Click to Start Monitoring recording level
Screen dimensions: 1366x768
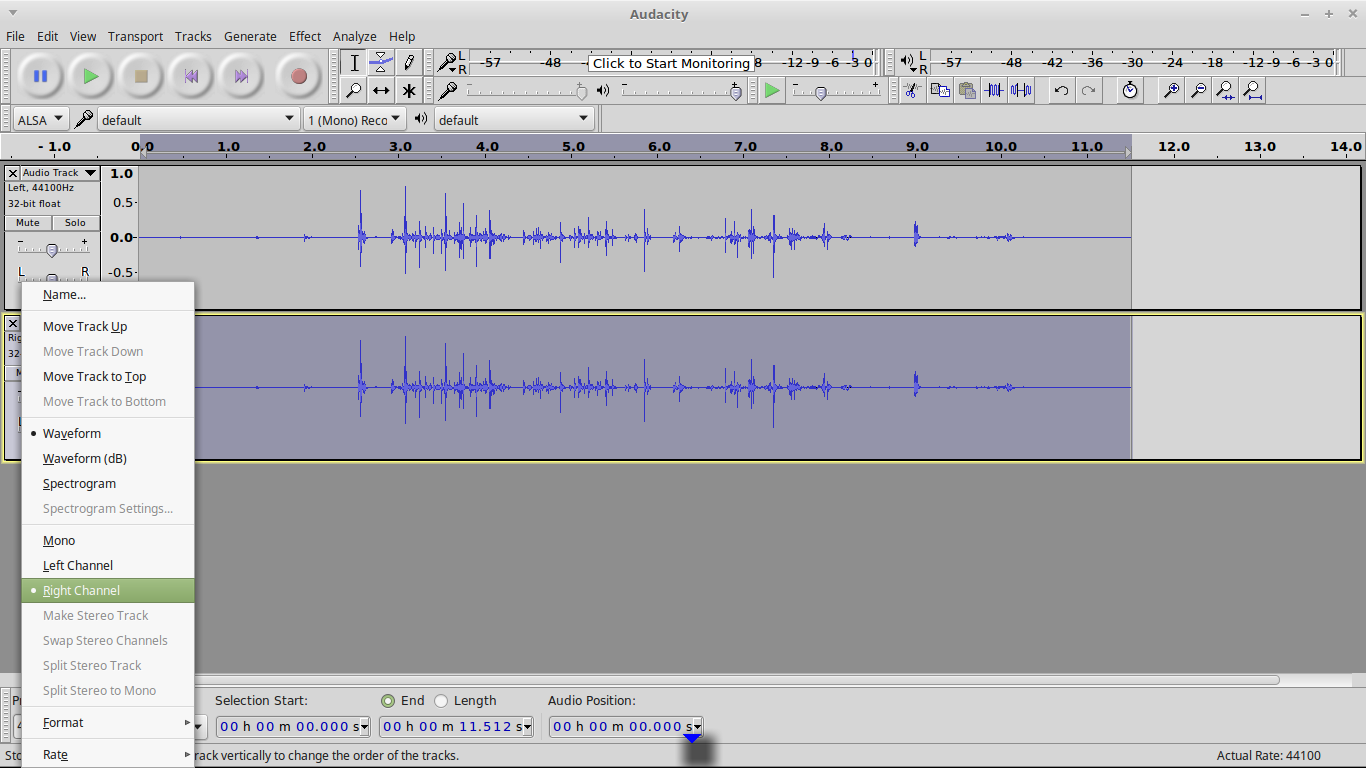click(x=671, y=63)
